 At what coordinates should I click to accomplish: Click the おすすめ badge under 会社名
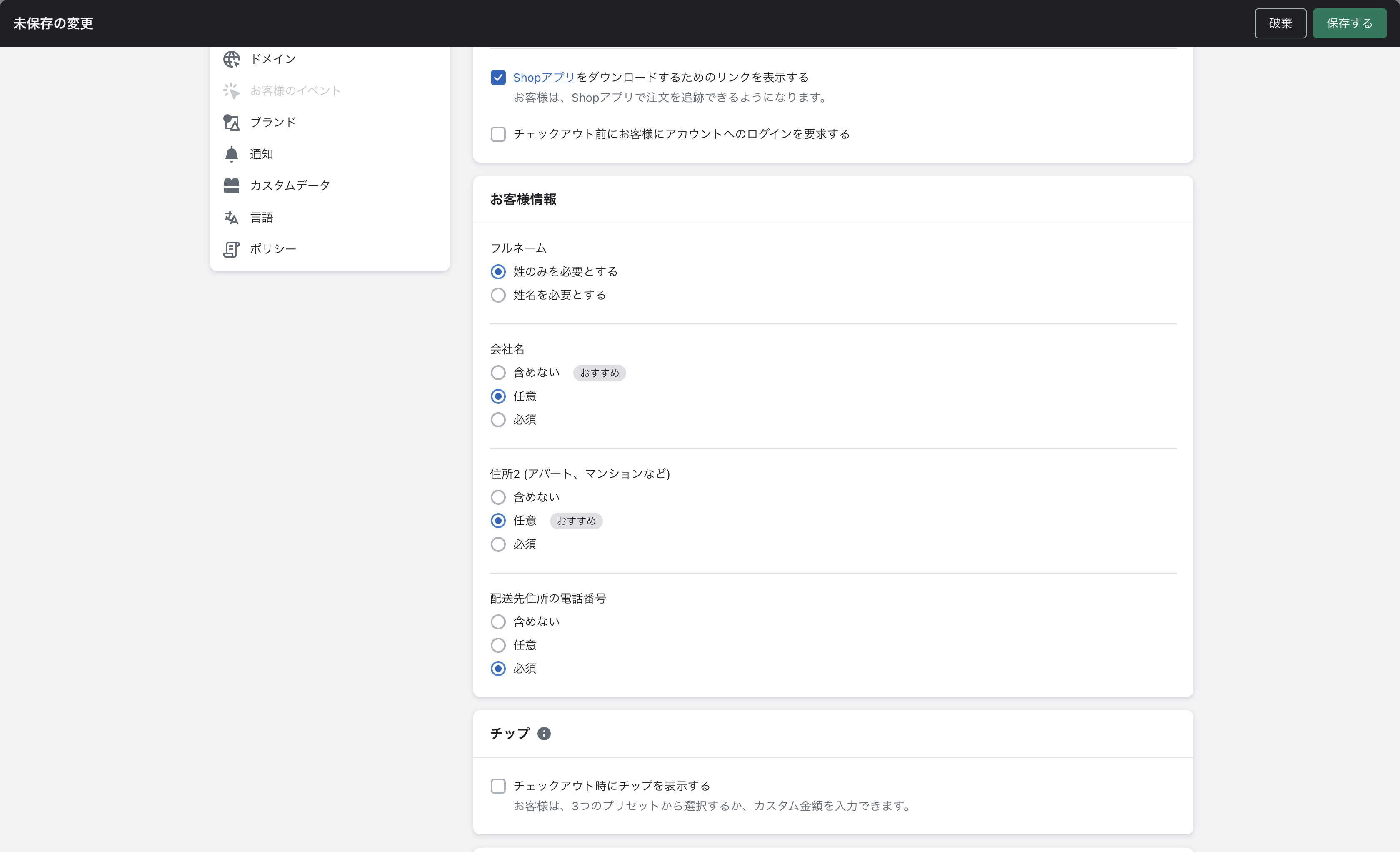point(600,373)
